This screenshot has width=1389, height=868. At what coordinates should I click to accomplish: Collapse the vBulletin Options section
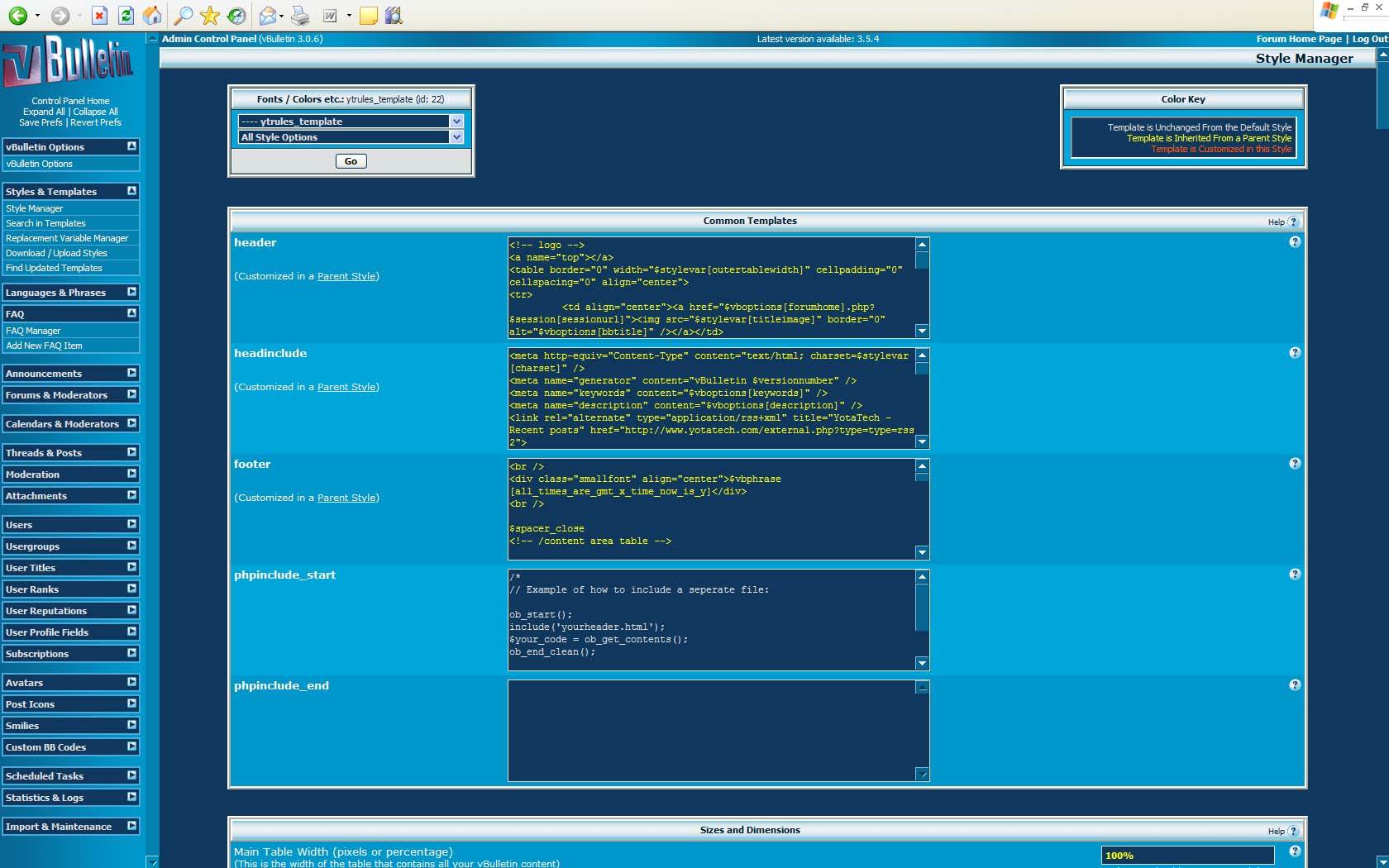131,146
